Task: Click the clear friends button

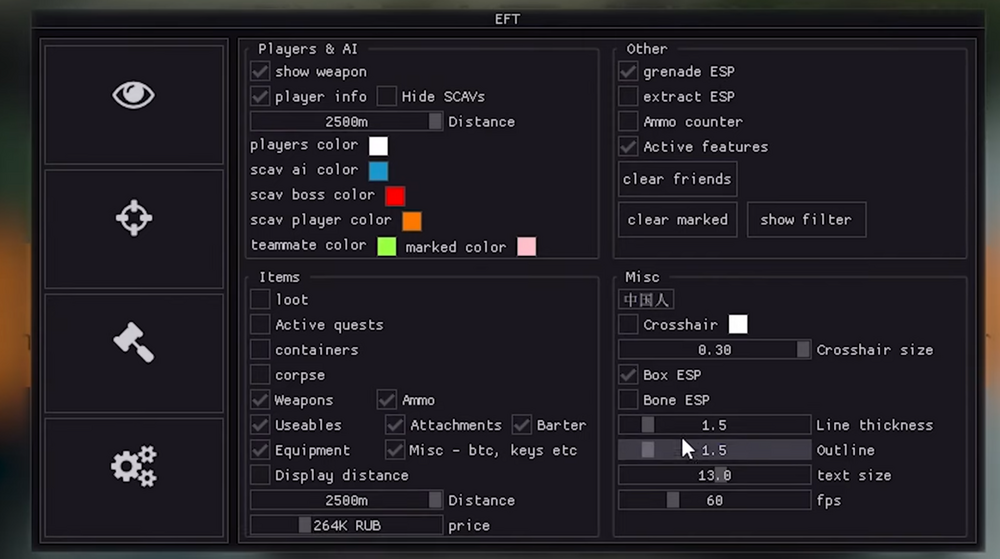Action: (677, 179)
